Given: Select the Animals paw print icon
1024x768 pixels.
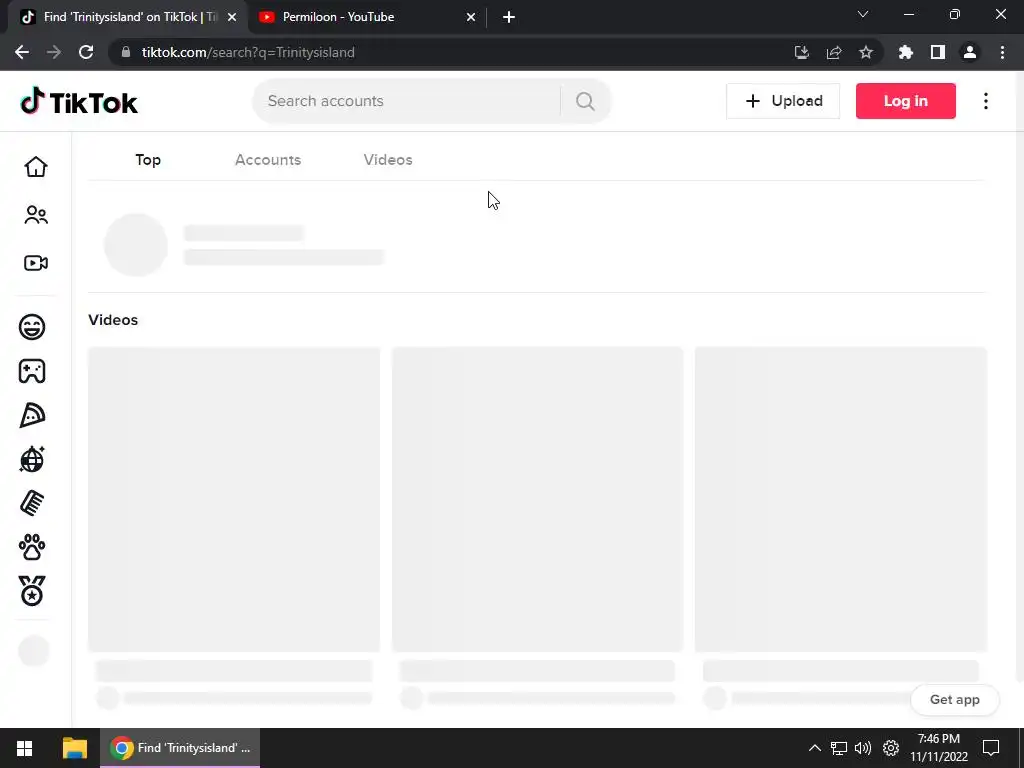Looking at the screenshot, I should click(x=32, y=547).
